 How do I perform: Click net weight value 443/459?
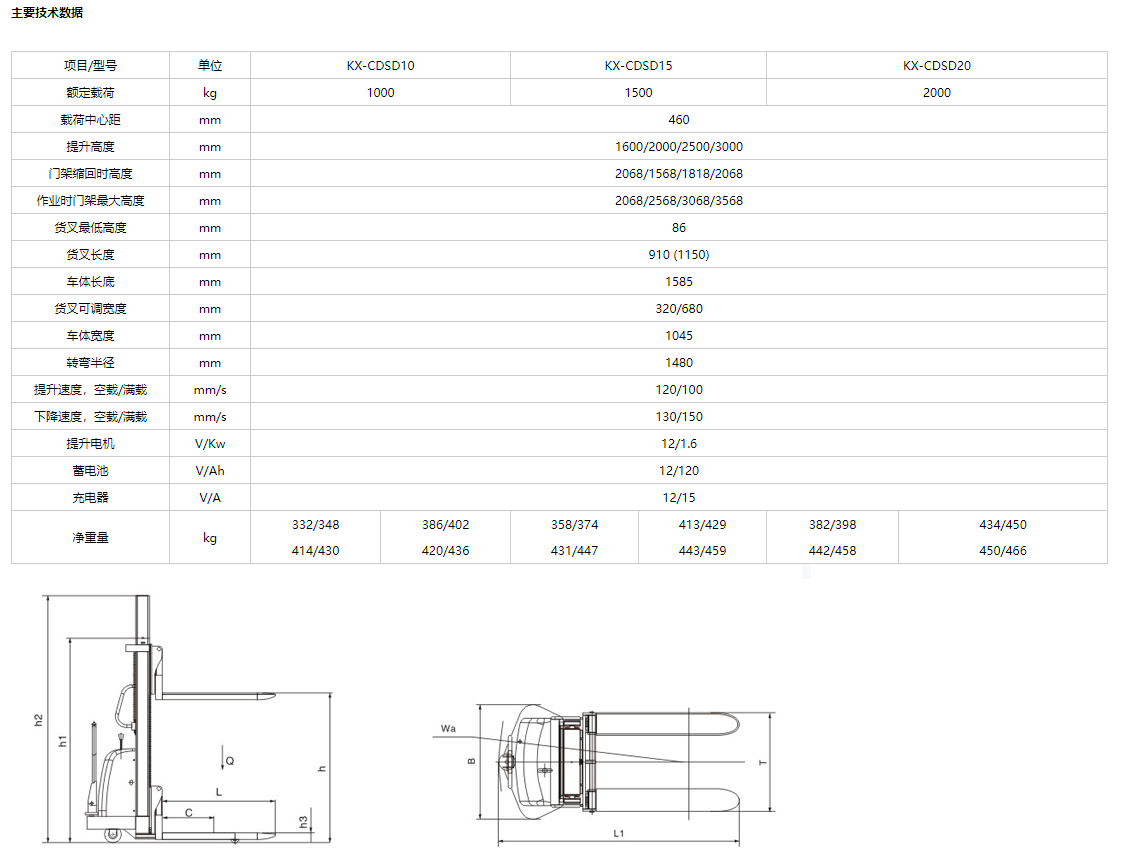(702, 551)
